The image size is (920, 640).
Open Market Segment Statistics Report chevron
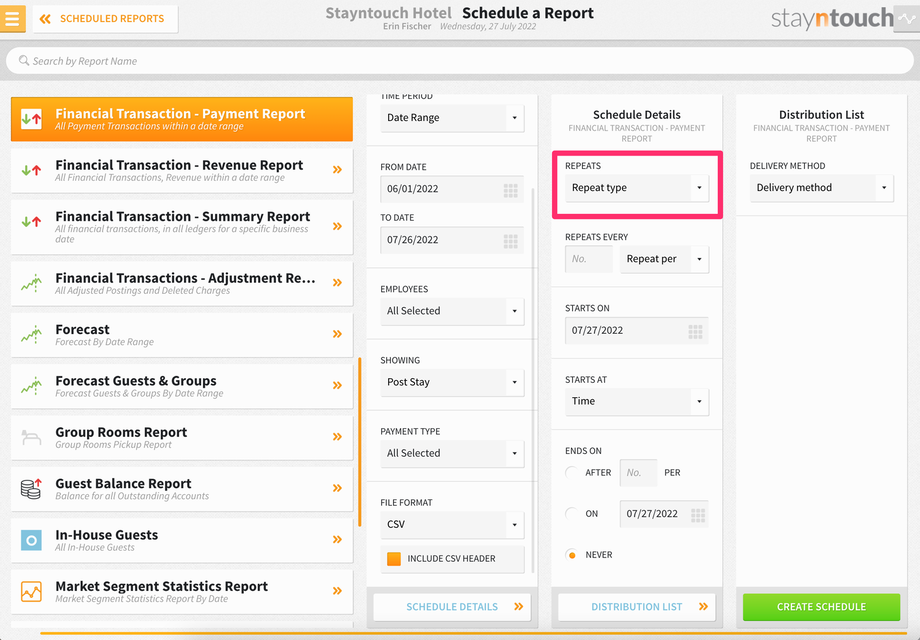[337, 591]
